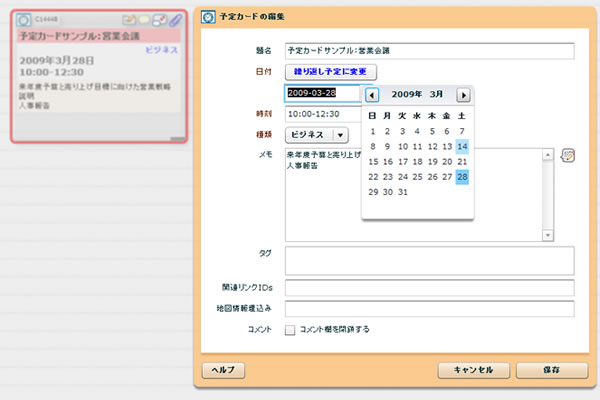The width and height of the screenshot is (600, 400).
Task: Pick day 31 in the March calendar
Action: (403, 191)
